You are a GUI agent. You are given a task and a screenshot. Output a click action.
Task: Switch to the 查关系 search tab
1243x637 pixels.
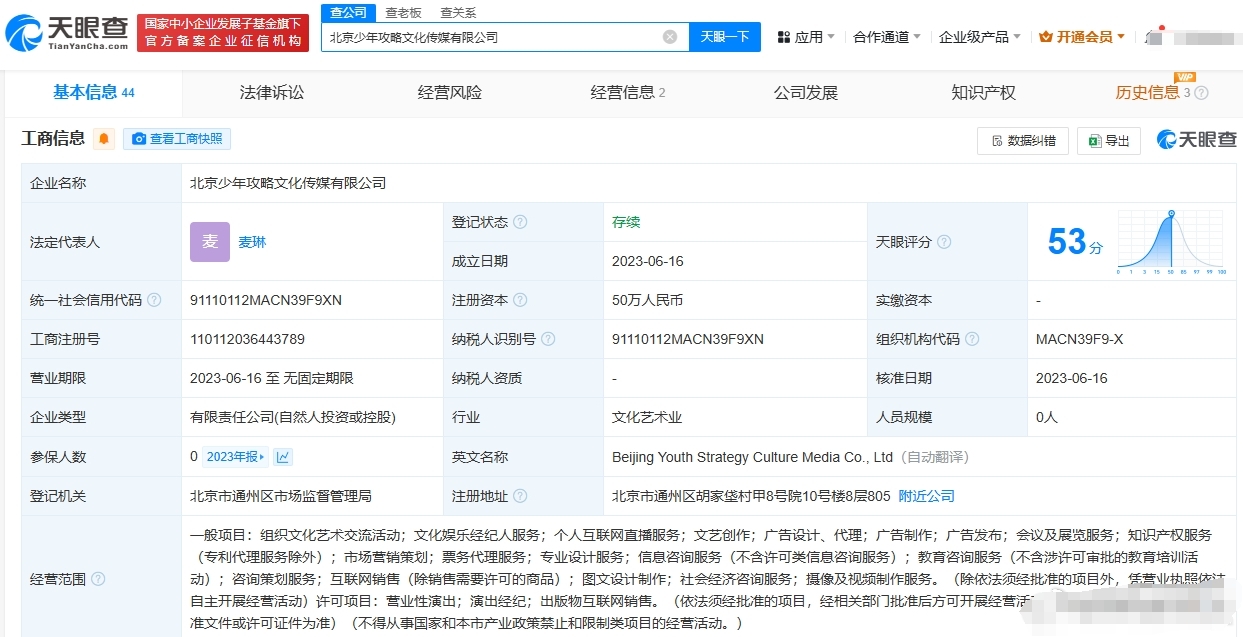(x=458, y=13)
